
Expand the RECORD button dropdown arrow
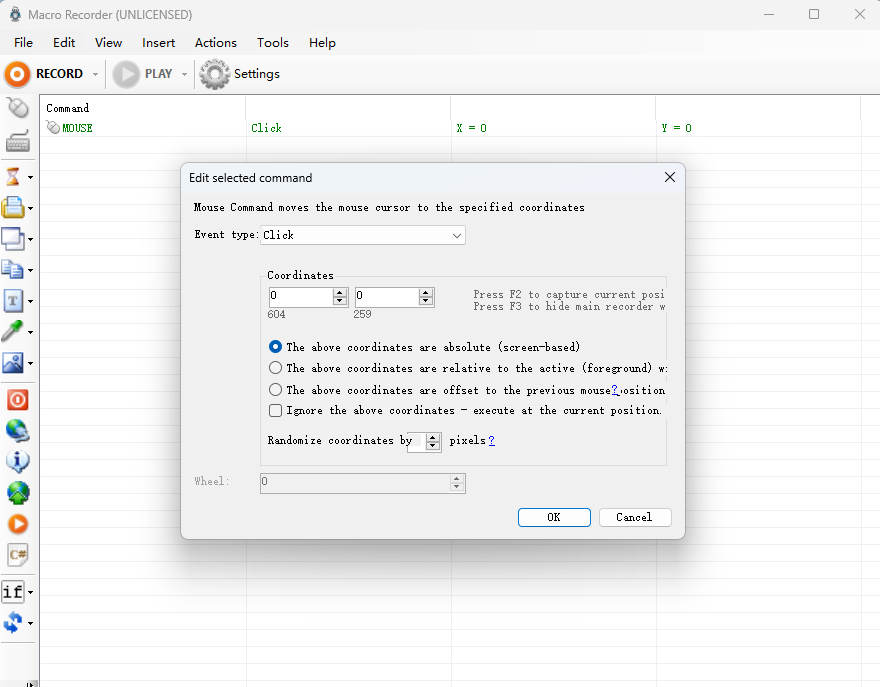coord(95,74)
